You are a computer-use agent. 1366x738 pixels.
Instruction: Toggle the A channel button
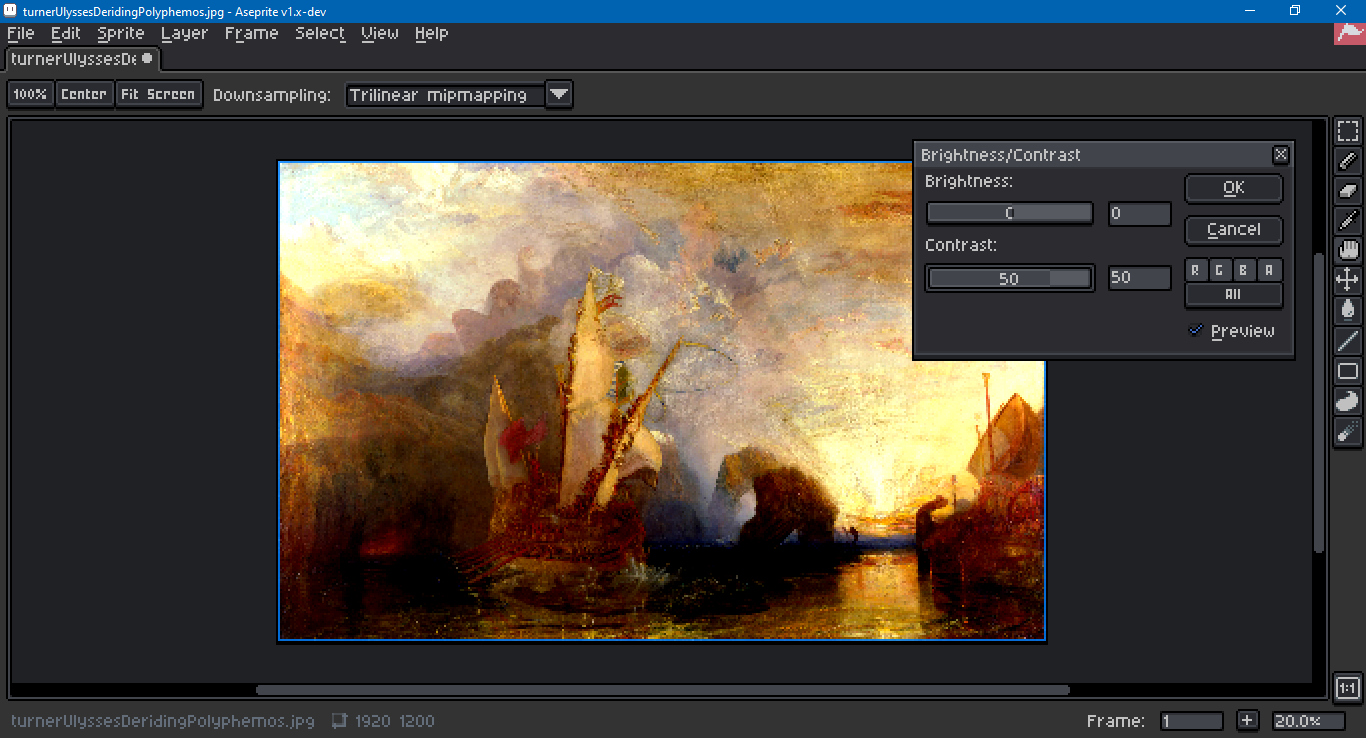[1268, 270]
